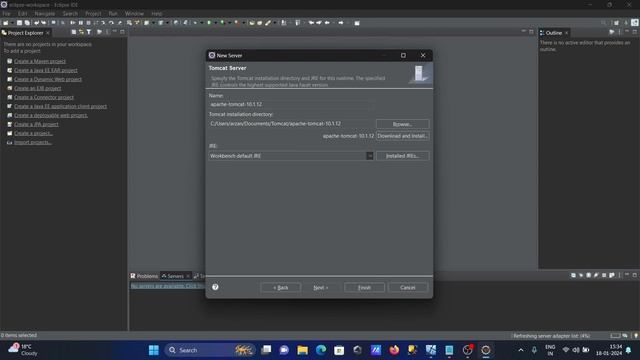This screenshot has height=360, width=640.
Task: Click Create a JPA project link
Action: tap(36, 124)
